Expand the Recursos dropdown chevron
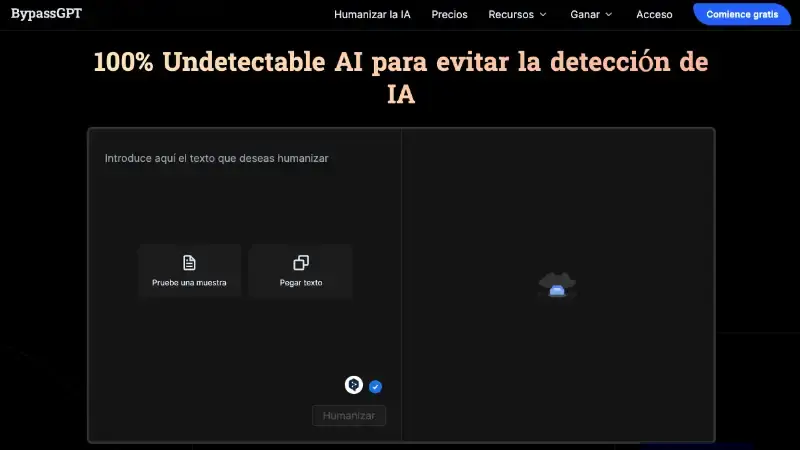The image size is (800, 450). point(543,14)
